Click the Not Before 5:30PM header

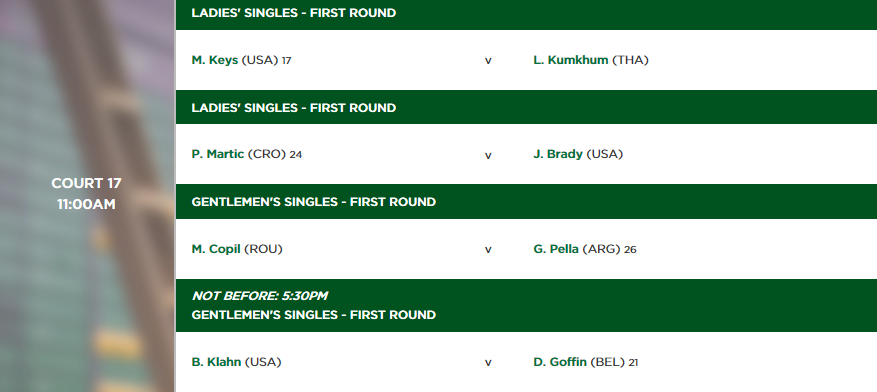(260, 296)
